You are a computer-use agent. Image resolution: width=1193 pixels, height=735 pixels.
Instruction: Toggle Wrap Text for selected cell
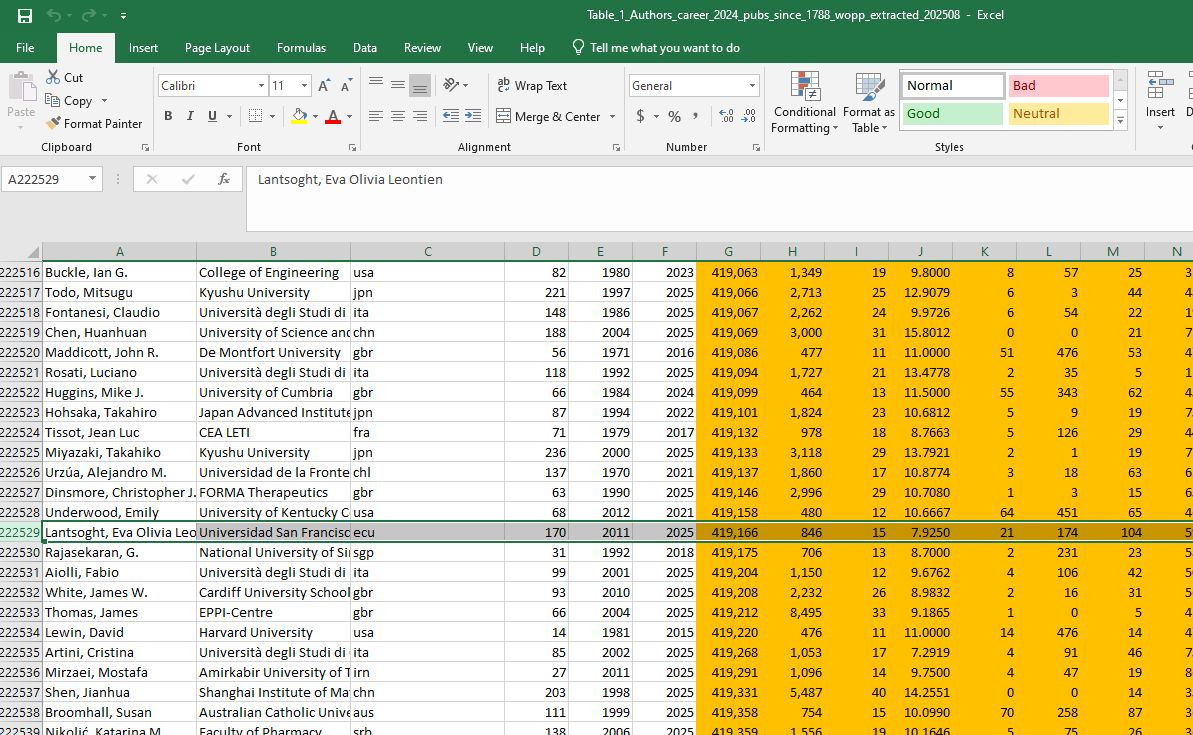[532, 86]
